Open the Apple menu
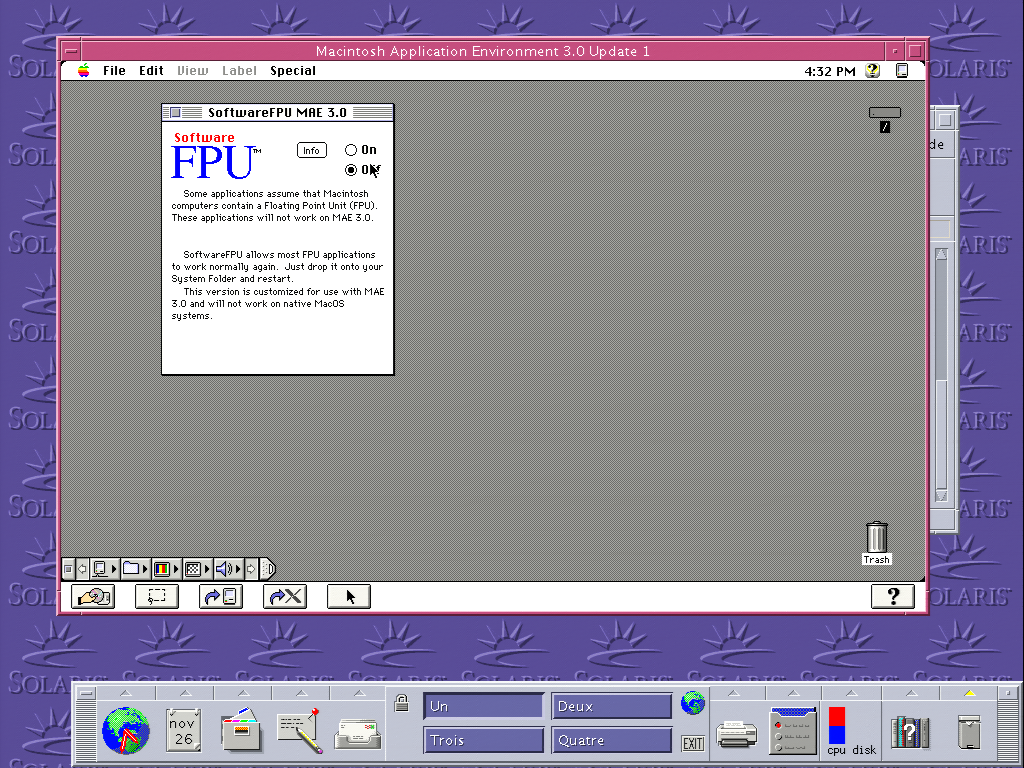Image resolution: width=1024 pixels, height=768 pixels. (84, 71)
